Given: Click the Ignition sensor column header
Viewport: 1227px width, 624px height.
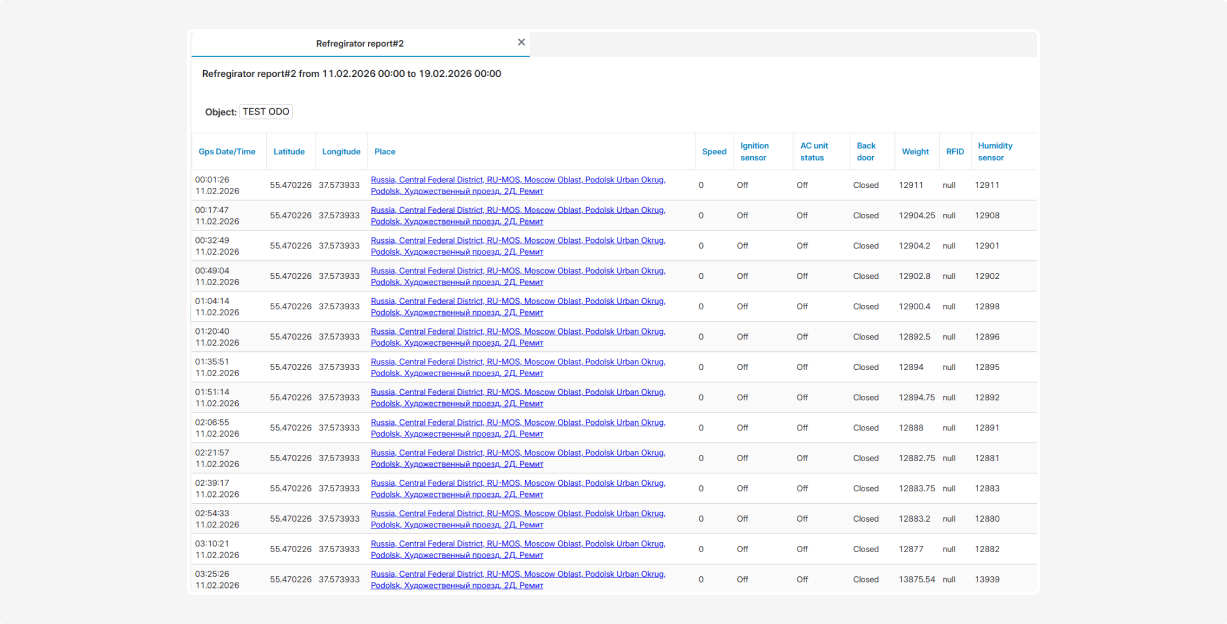Looking at the screenshot, I should [755, 152].
